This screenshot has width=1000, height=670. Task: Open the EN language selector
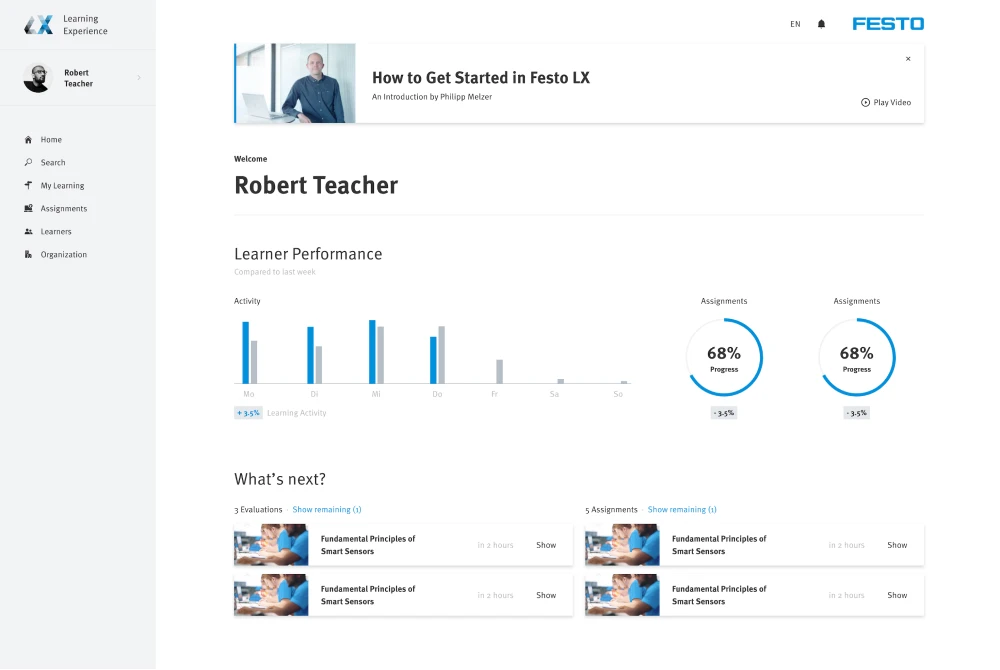pyautogui.click(x=795, y=24)
